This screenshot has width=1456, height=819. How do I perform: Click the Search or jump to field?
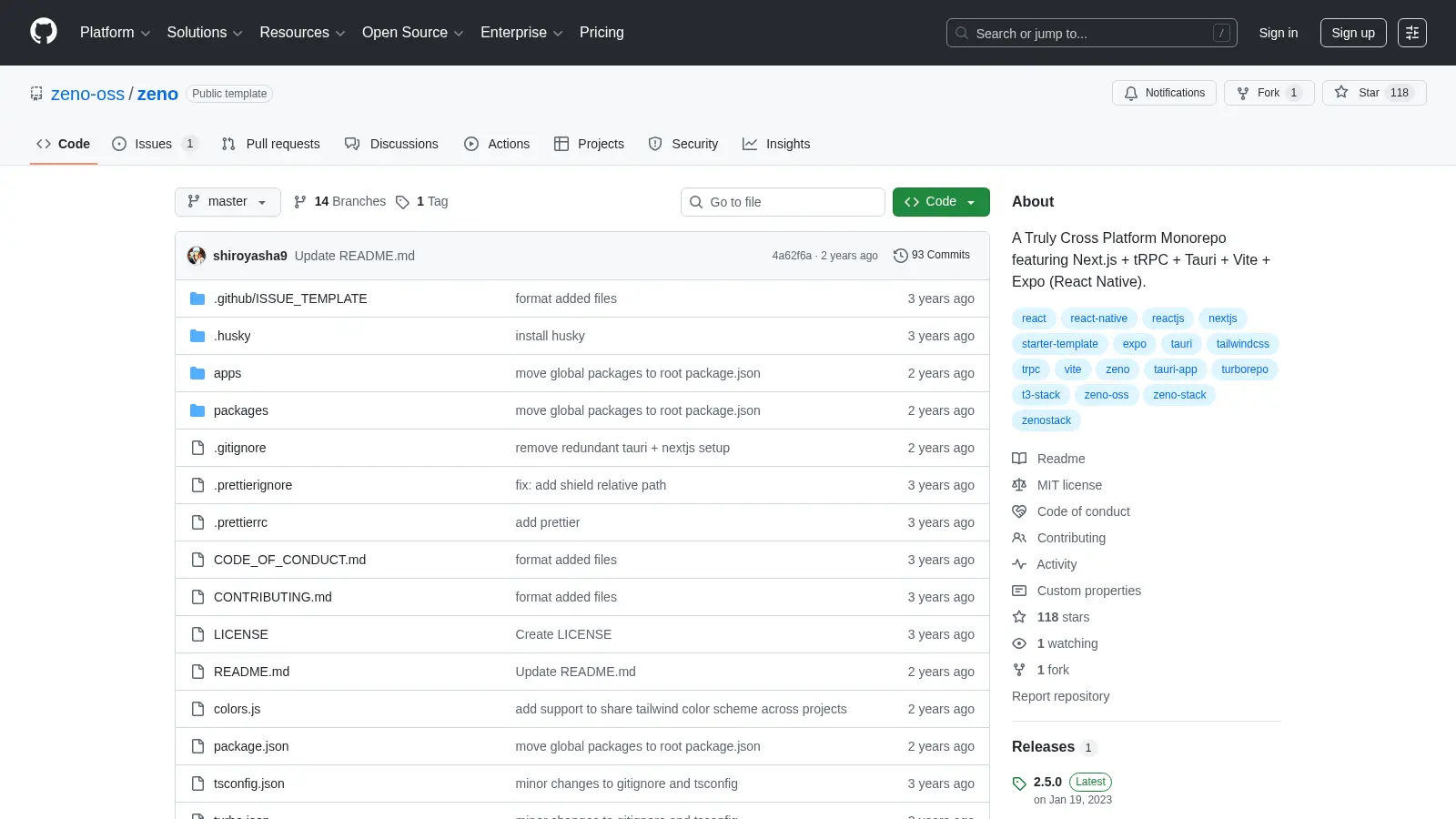(x=1091, y=33)
